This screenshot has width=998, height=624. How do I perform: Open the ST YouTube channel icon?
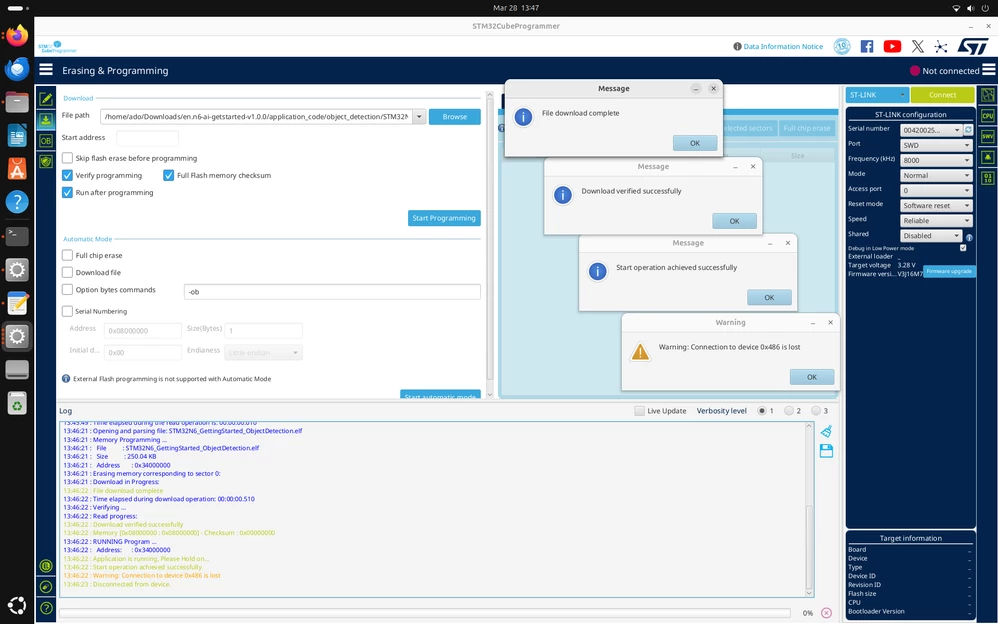(892, 46)
